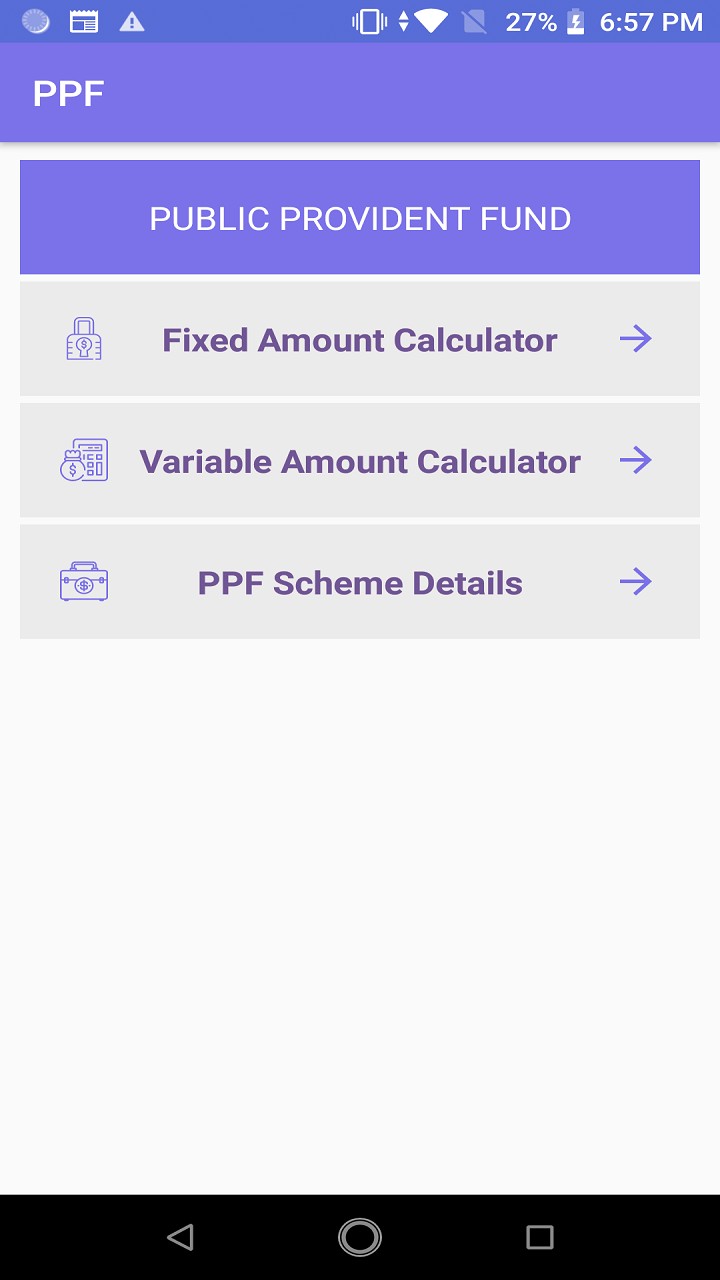Tap the Android home circle button

(360, 1238)
